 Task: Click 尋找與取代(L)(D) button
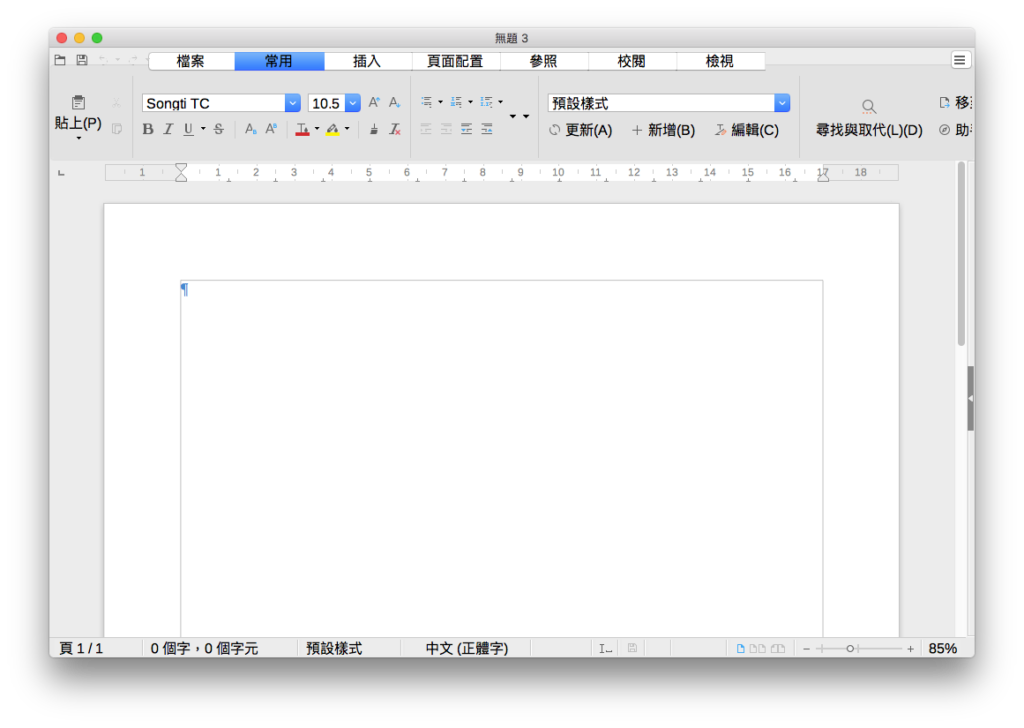pos(869,130)
